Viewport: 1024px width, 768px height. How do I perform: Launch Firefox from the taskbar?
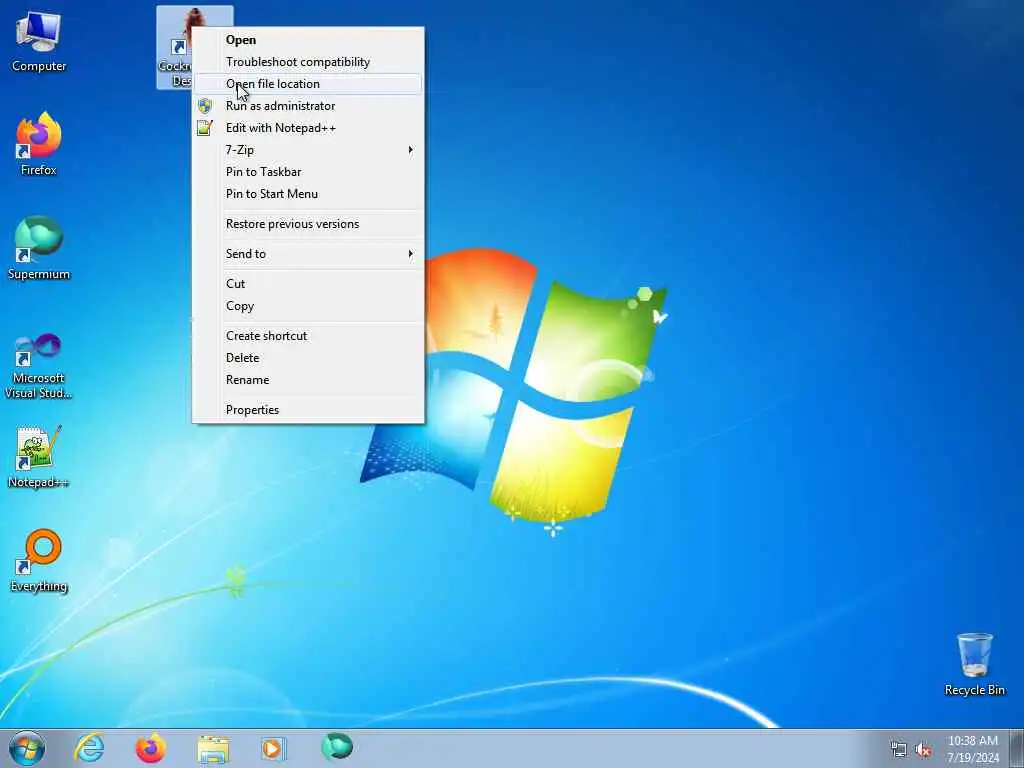pos(150,748)
